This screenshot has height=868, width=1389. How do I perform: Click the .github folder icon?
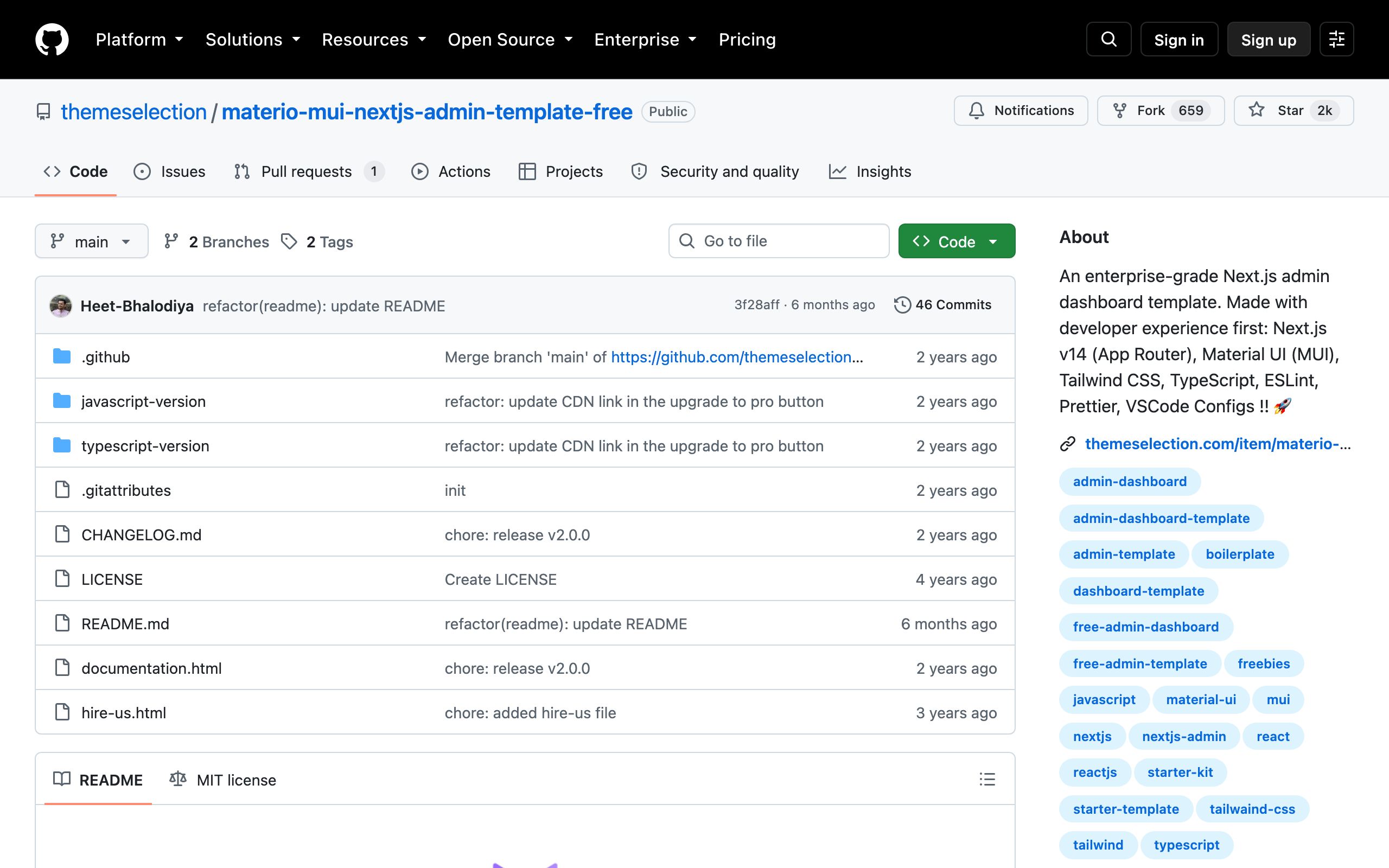point(61,356)
